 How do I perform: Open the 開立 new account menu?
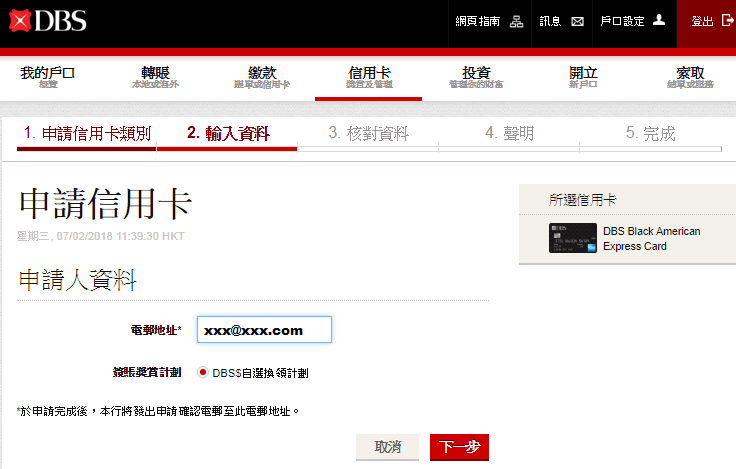pyautogui.click(x=582, y=77)
